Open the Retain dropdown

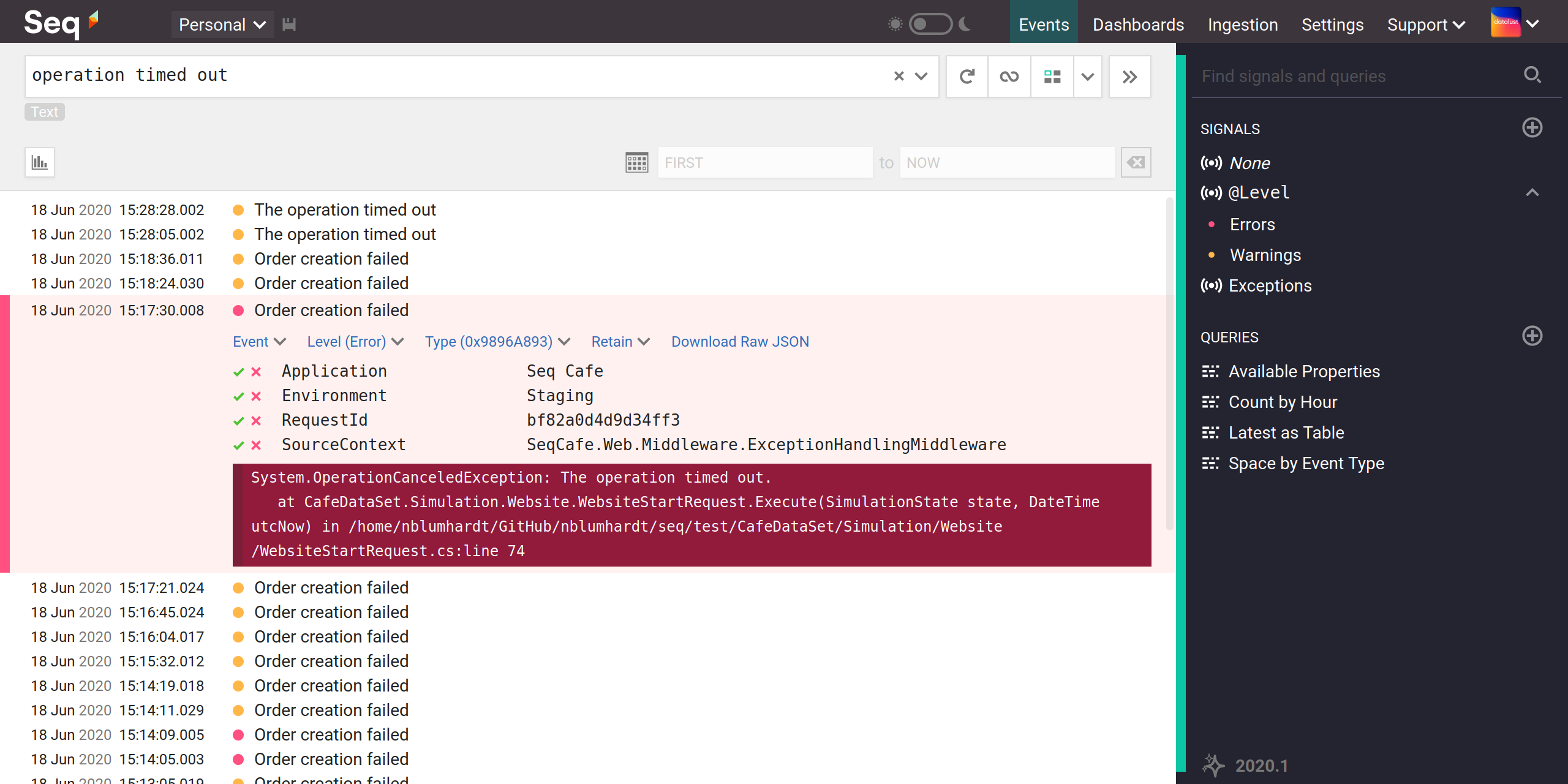620,342
